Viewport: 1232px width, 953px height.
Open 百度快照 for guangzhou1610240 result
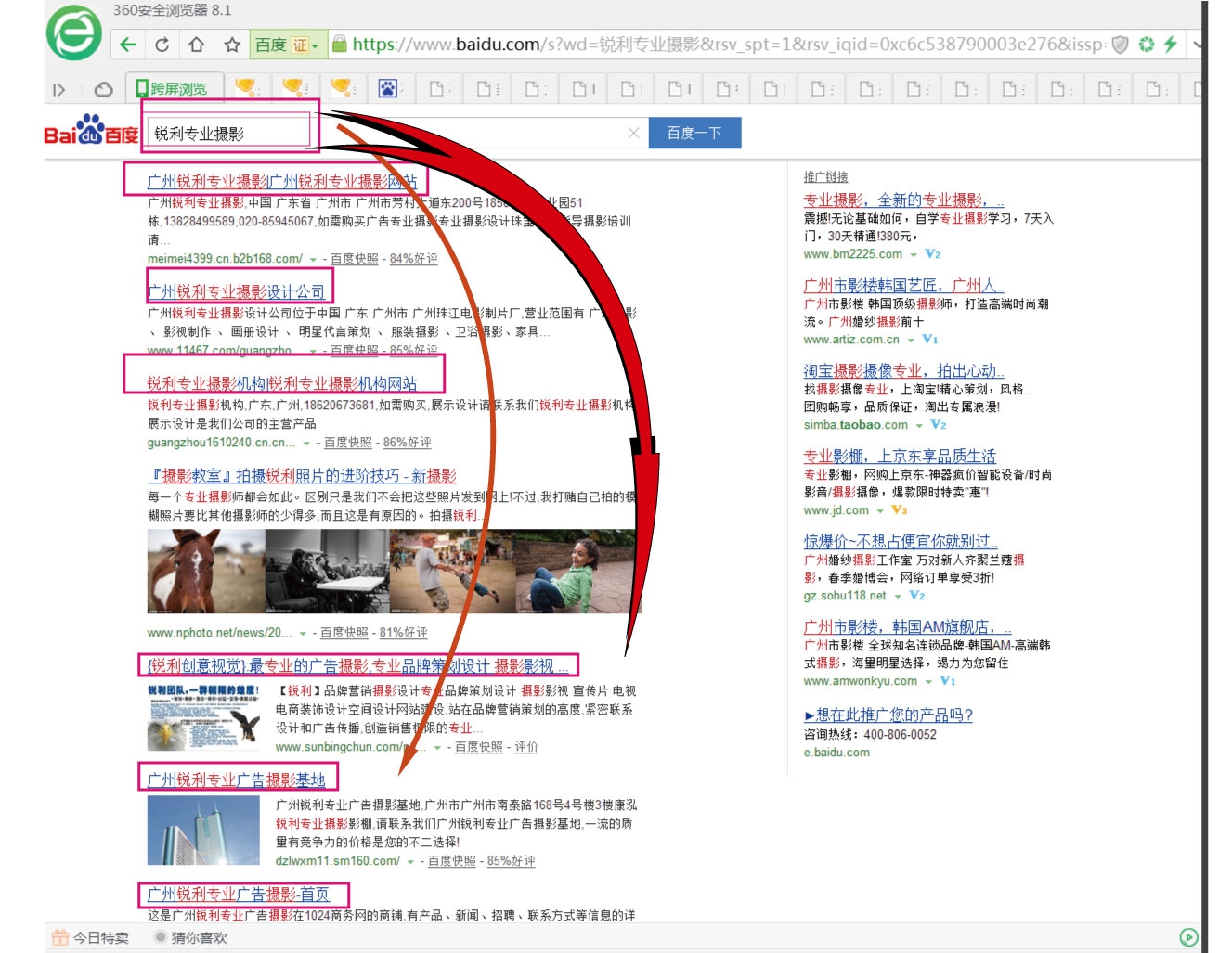[347, 444]
